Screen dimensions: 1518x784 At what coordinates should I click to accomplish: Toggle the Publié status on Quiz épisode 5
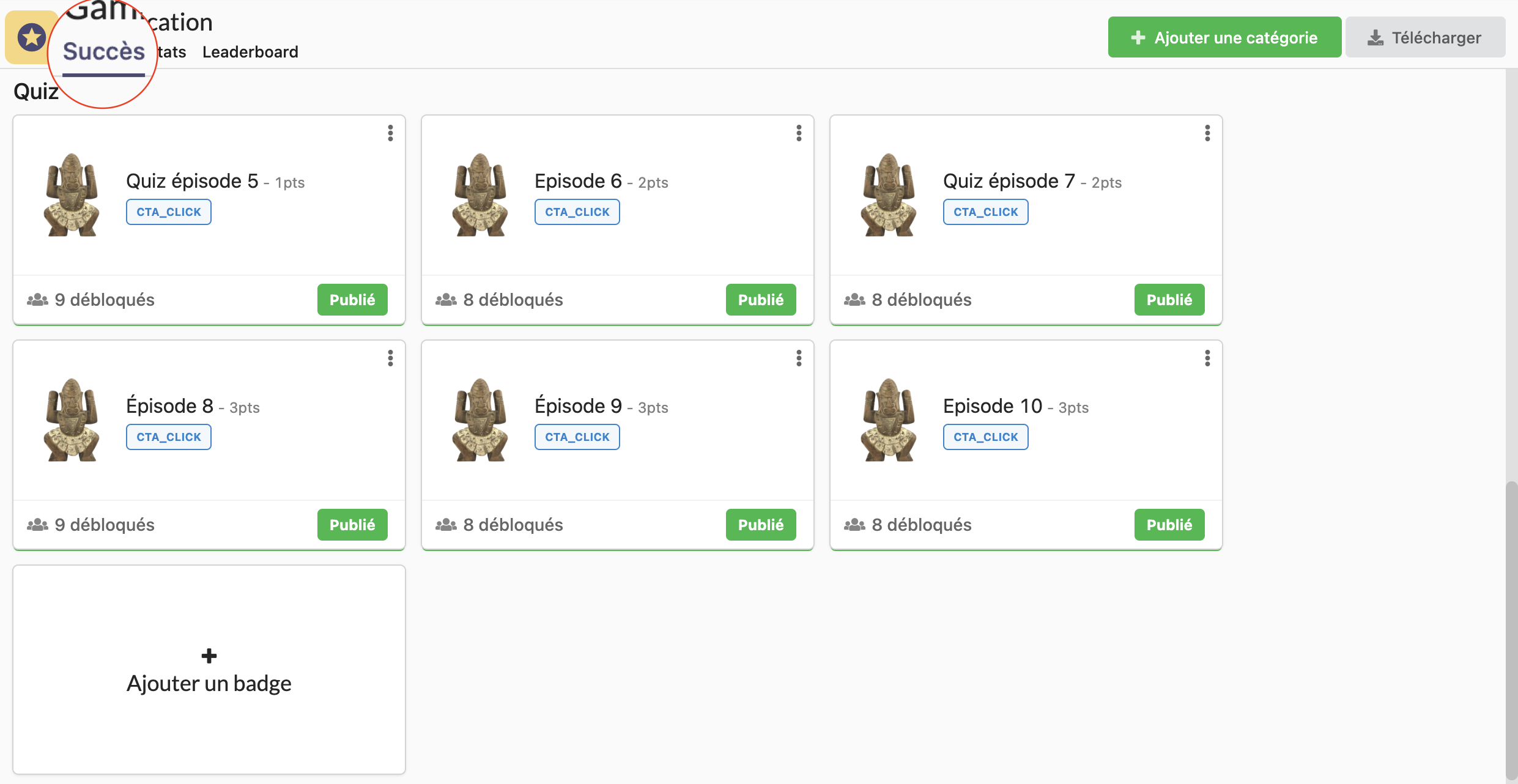pos(352,300)
